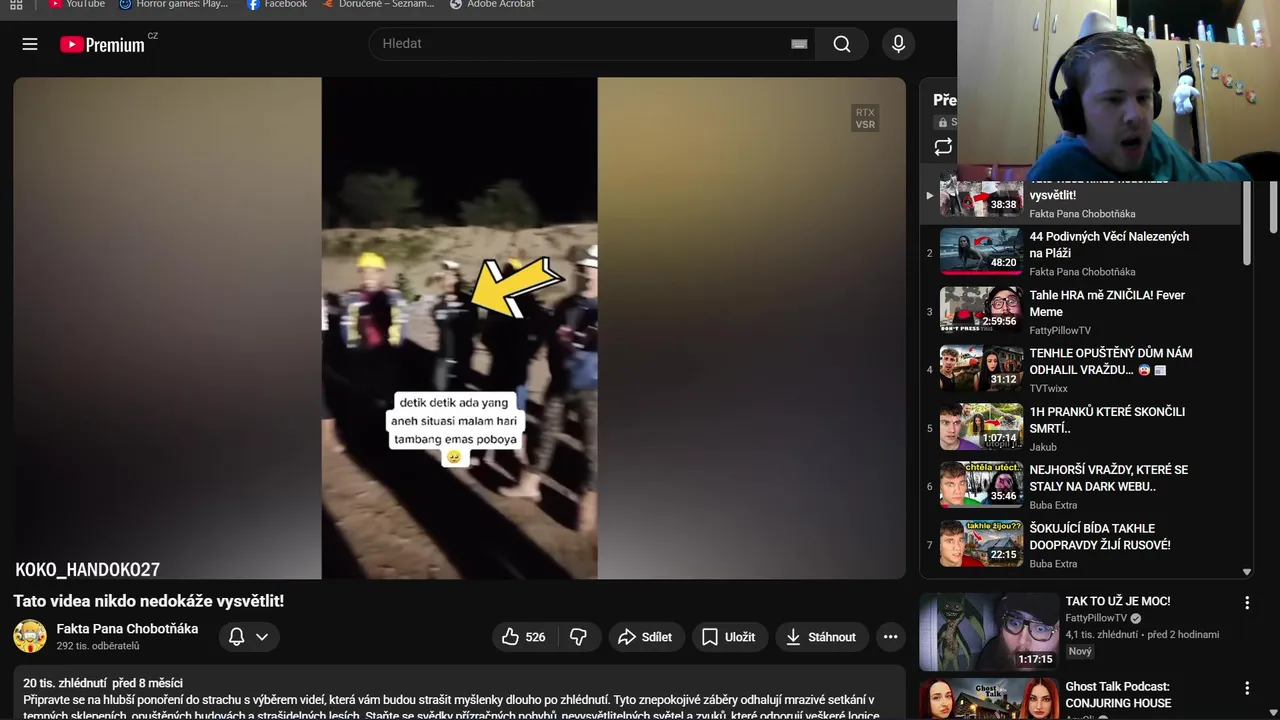The height and width of the screenshot is (720, 1280).
Task: Open browser apps grid icon
Action: (x=16, y=4)
